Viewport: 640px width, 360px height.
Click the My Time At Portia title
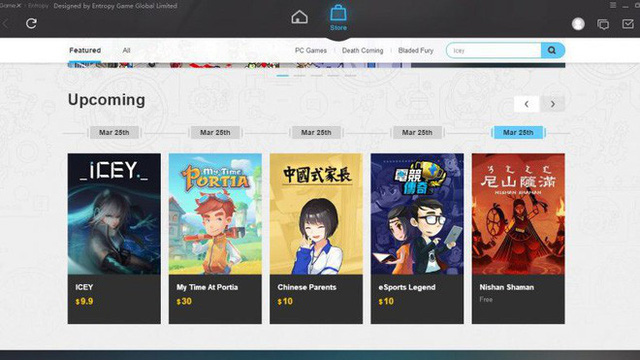(x=207, y=287)
